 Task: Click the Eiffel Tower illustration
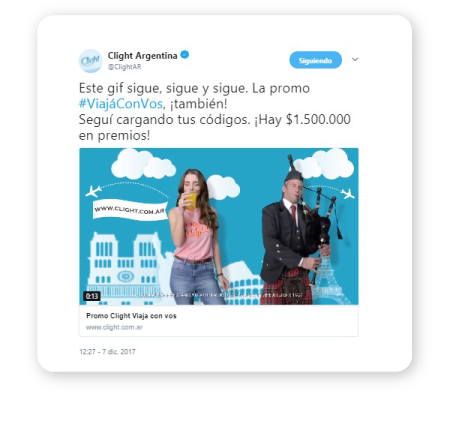click(x=328, y=273)
